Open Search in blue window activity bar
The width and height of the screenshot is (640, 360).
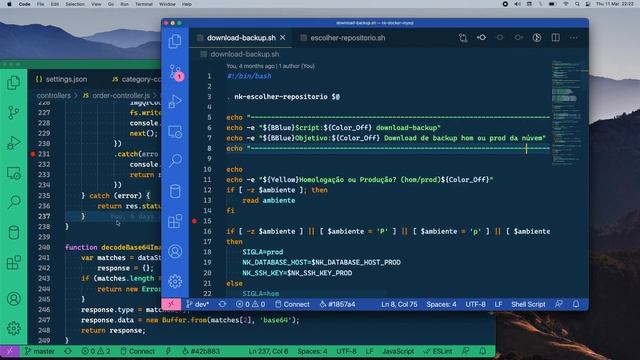click(x=175, y=161)
